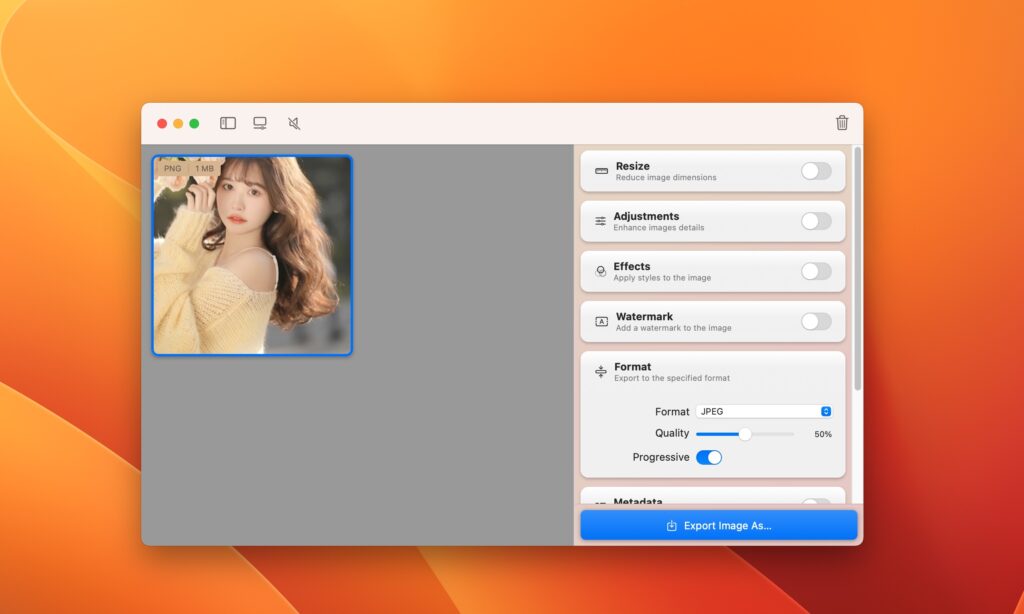
Task: Open the Format dropdown showing JPEG
Action: 764,411
